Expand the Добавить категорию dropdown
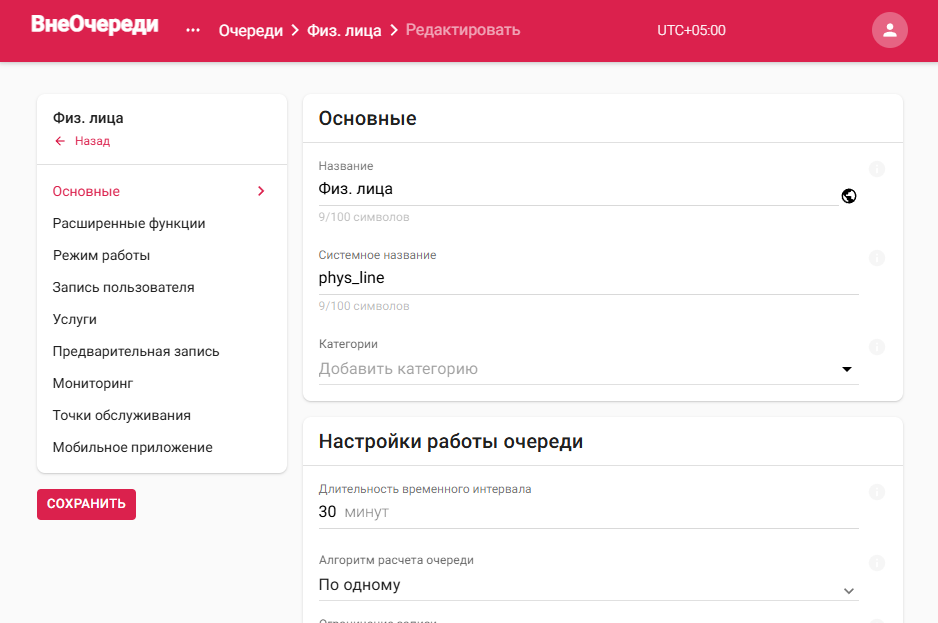Screen dimensions: 938x623 pyautogui.click(x=589, y=369)
